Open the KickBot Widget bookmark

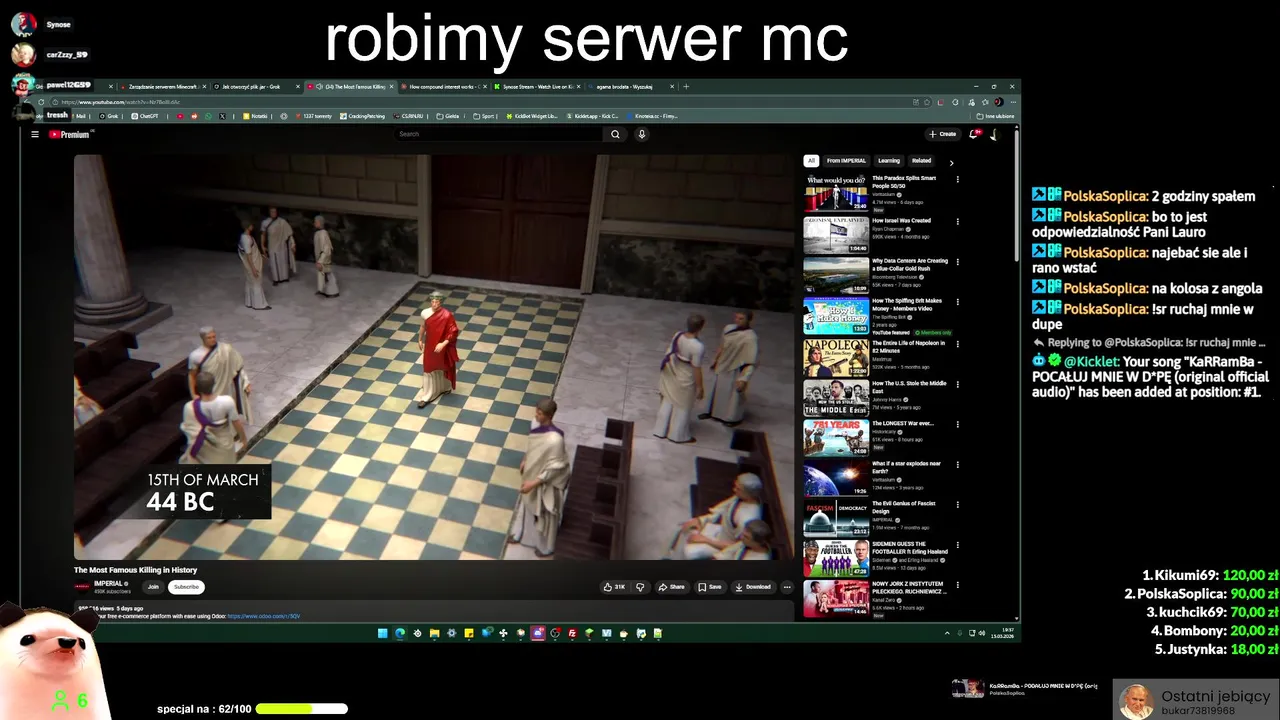pyautogui.click(x=532, y=116)
